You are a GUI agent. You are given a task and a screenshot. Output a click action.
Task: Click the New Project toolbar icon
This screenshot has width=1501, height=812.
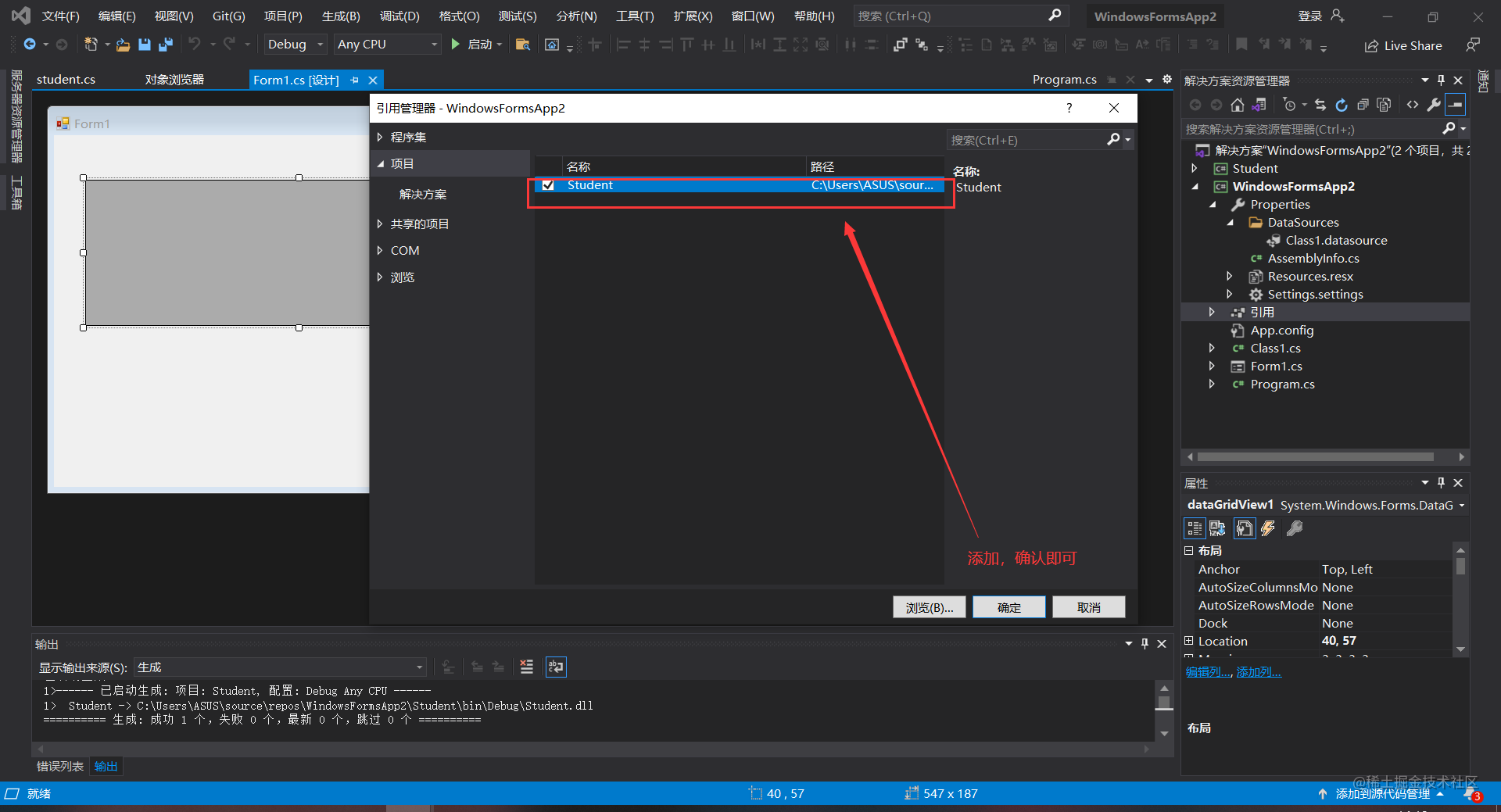(91, 45)
